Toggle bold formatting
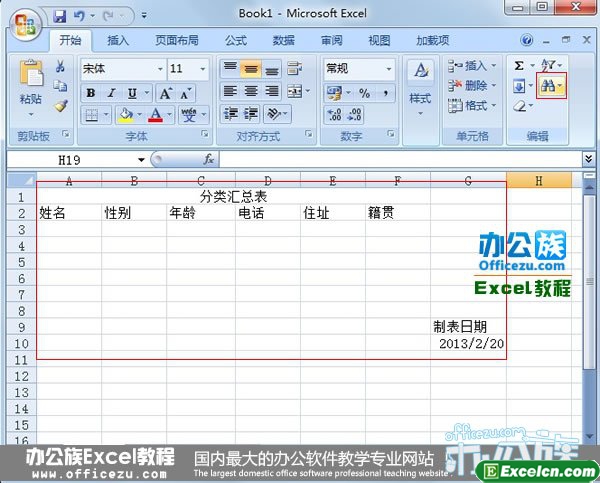The height and width of the screenshot is (483, 600). click(x=91, y=93)
